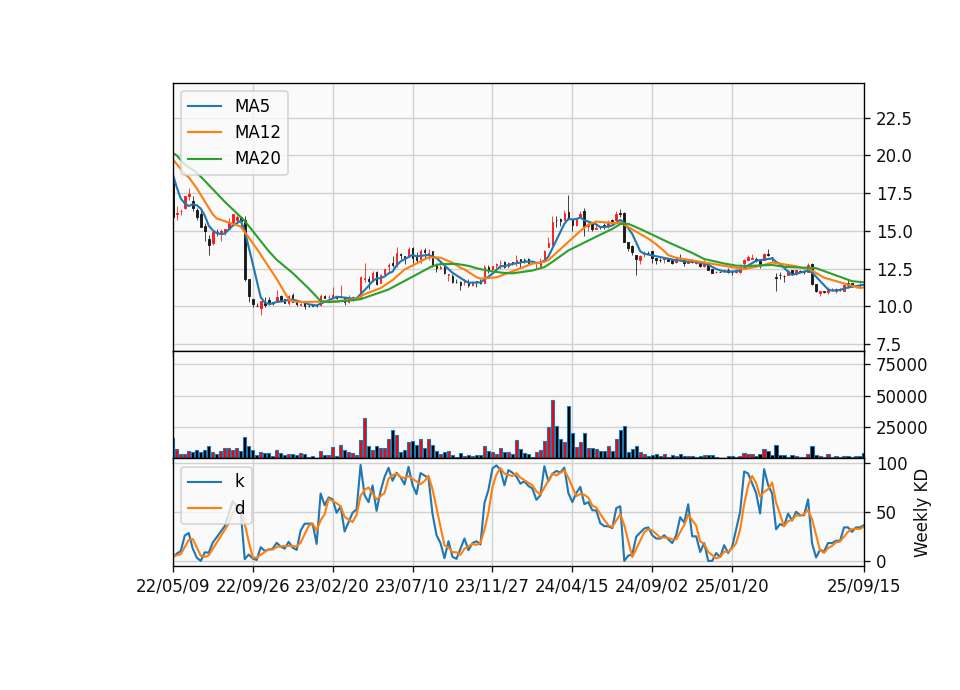Click the 23/07/10 date label
Image resolution: width=960 pixels, height=690 pixels.
[x=412, y=586]
